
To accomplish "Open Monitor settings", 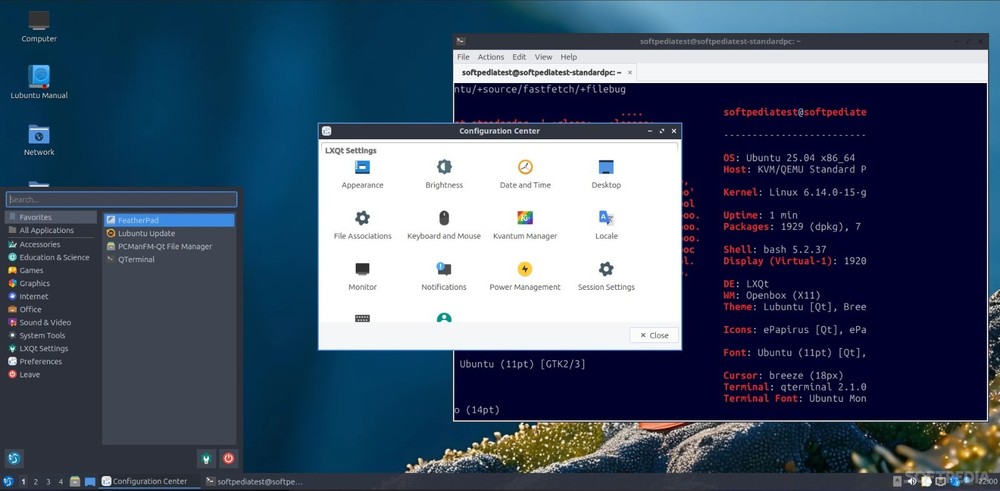I will click(362, 276).
